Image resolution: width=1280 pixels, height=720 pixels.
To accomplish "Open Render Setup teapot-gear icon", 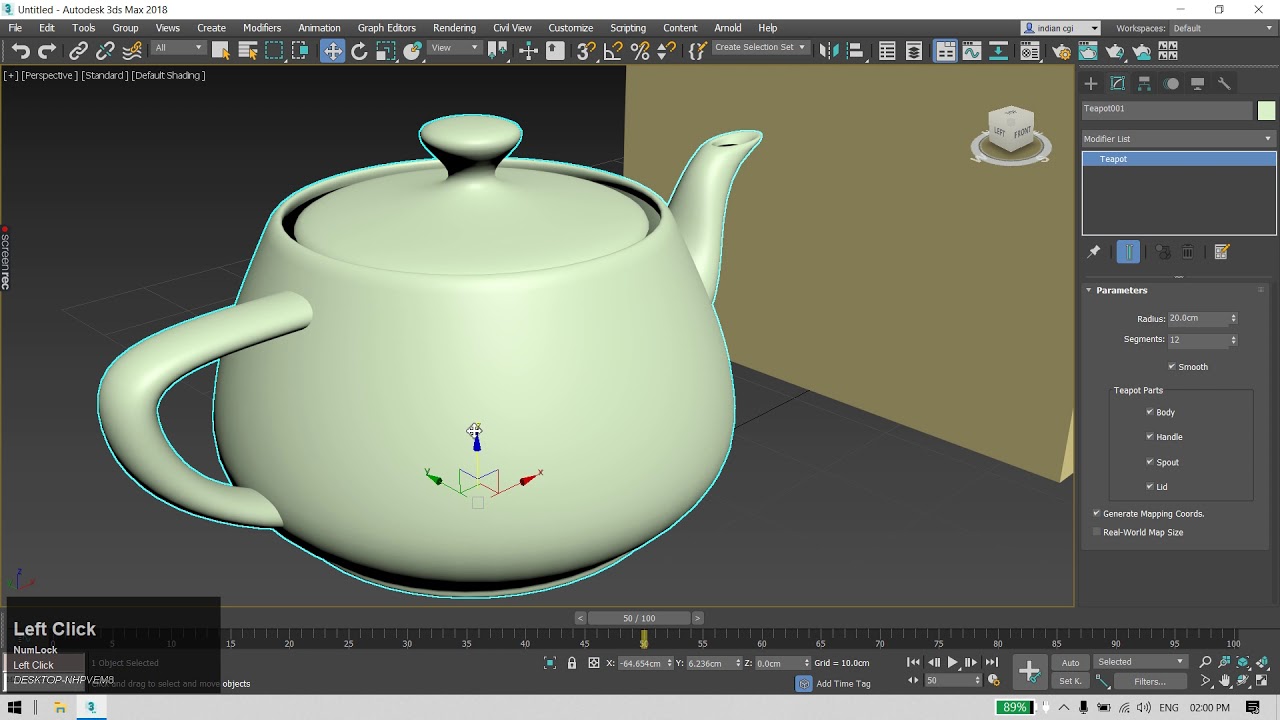I will pyautogui.click(x=1061, y=51).
